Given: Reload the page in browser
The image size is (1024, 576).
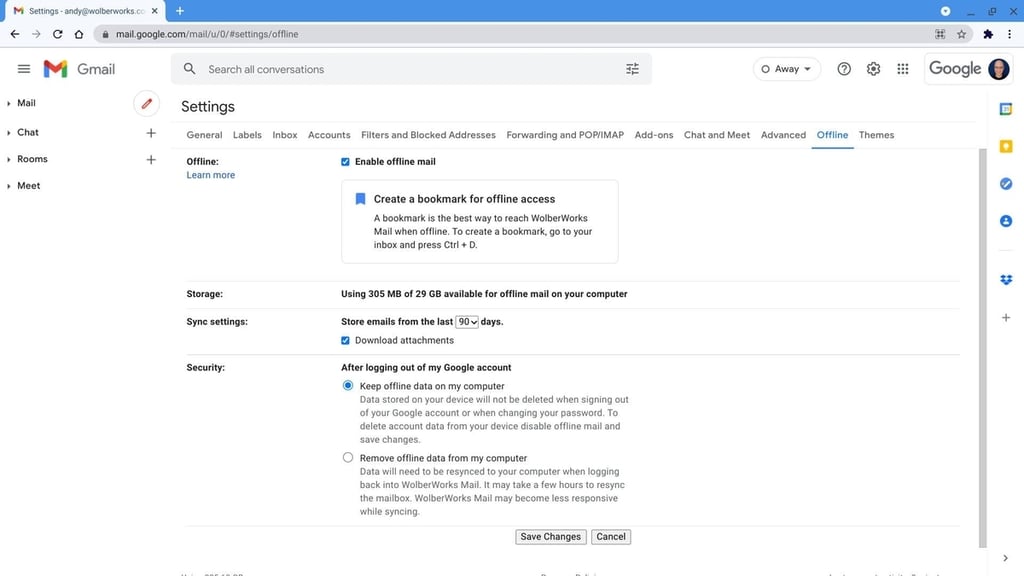Looking at the screenshot, I should (57, 34).
